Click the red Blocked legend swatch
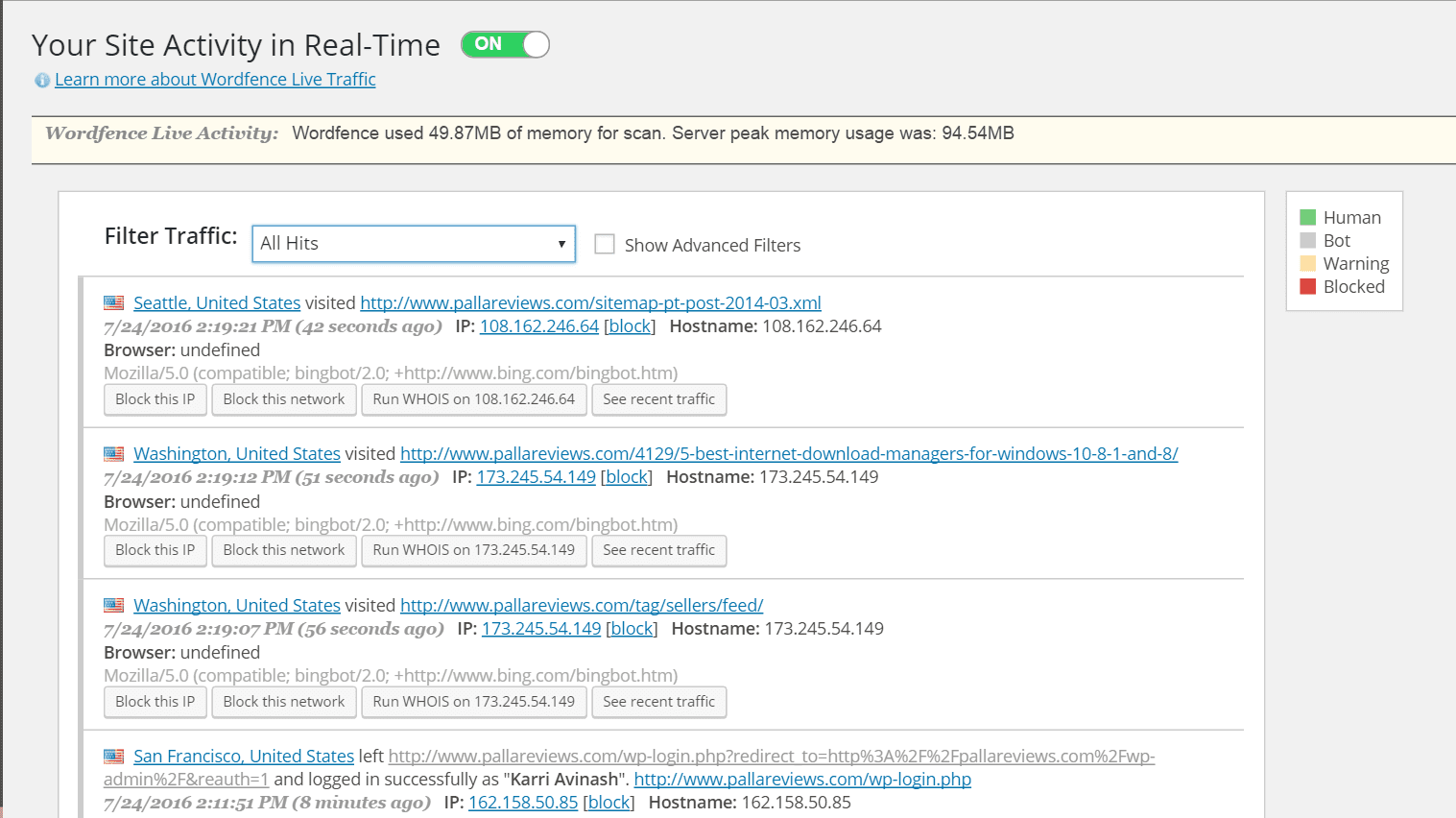The height and width of the screenshot is (818, 1456). 1307,287
